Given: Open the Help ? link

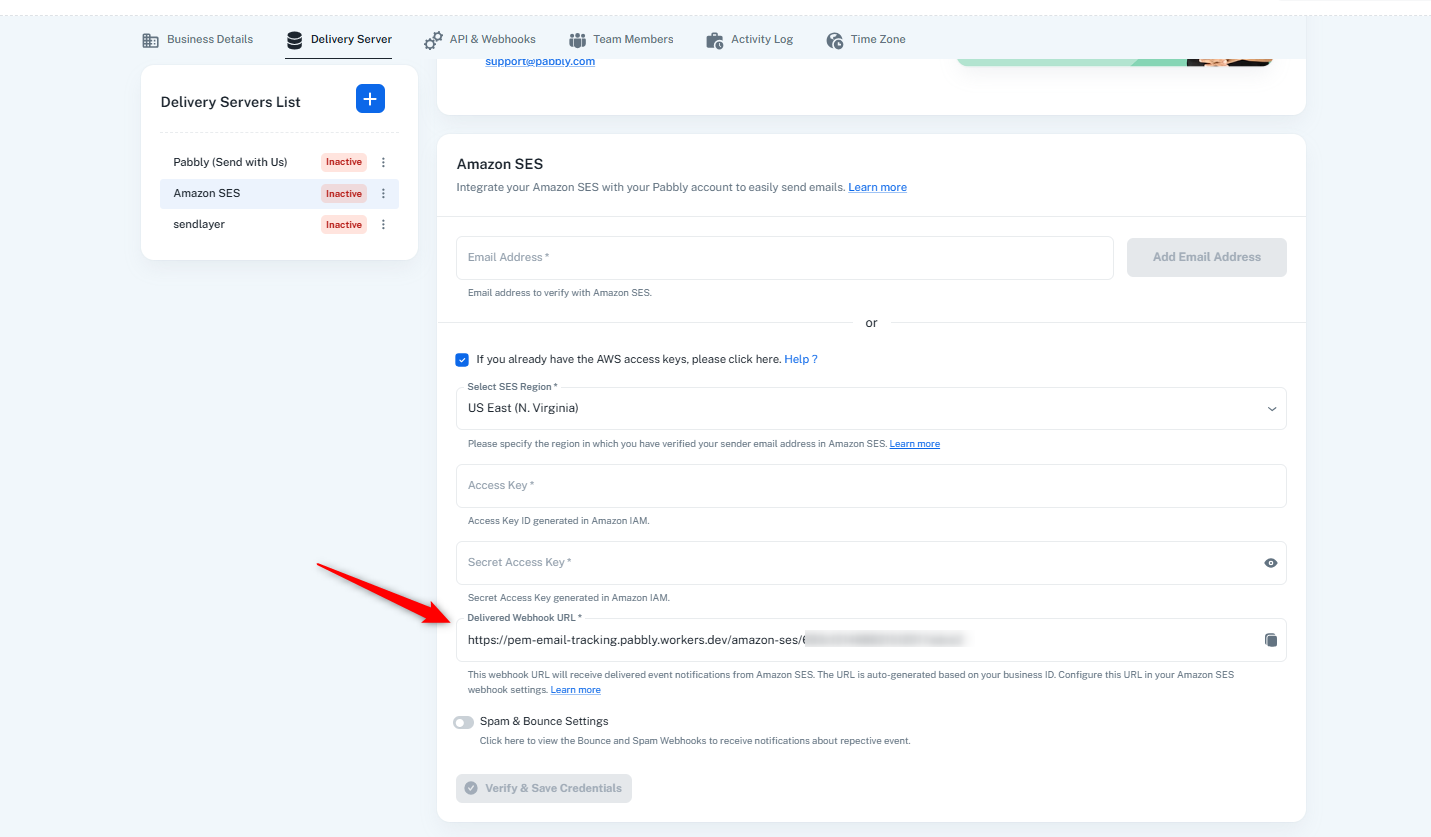Looking at the screenshot, I should click(800, 359).
